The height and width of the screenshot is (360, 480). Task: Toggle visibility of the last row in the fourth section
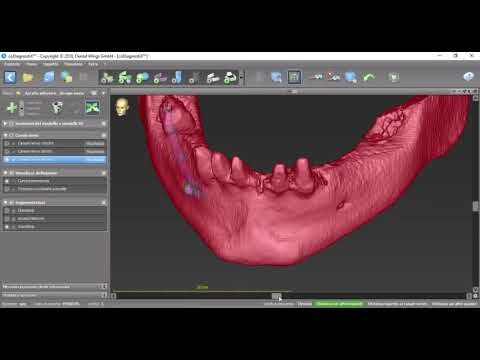7,227
